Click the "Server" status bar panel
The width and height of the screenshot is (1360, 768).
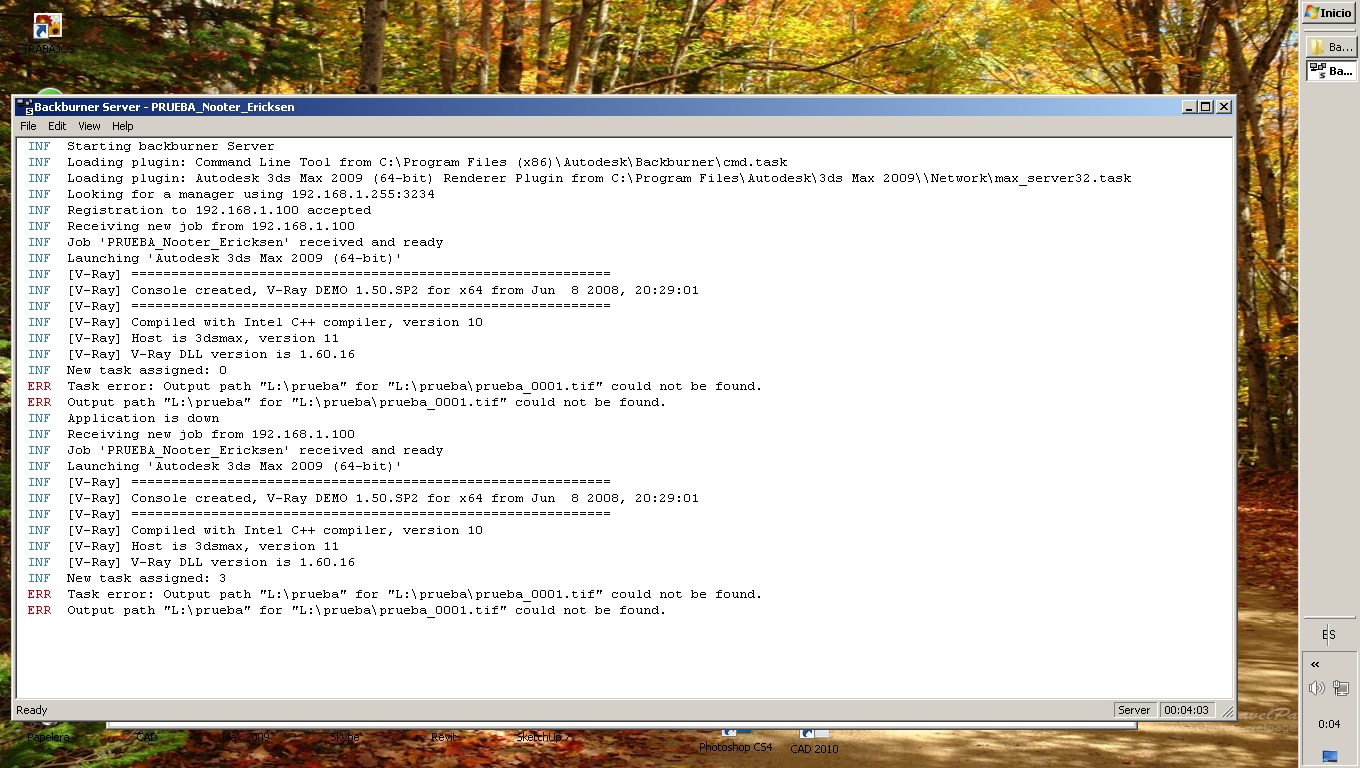pos(1134,710)
